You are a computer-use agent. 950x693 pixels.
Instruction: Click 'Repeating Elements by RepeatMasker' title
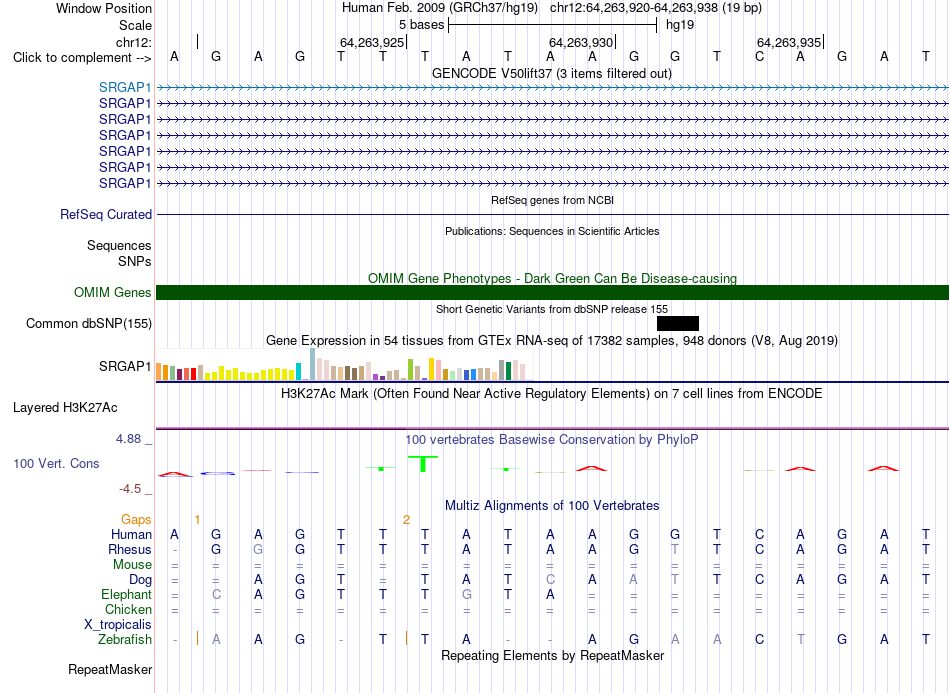pyautogui.click(x=552, y=656)
